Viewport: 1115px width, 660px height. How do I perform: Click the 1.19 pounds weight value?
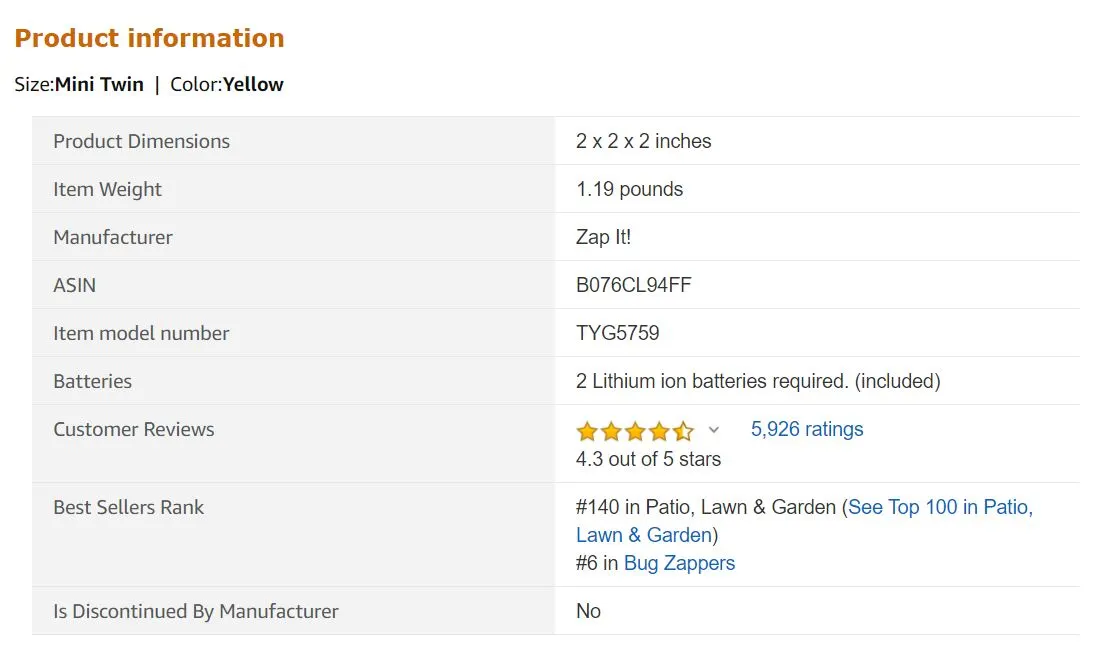(x=629, y=189)
